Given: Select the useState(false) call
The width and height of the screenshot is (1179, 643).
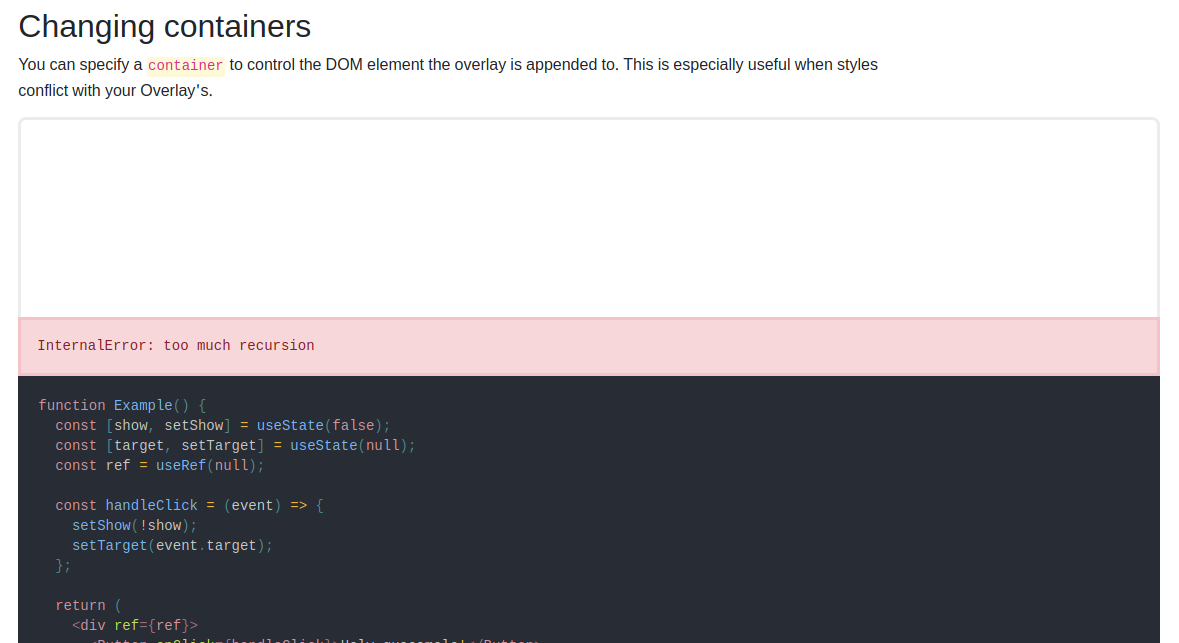Looking at the screenshot, I should pyautogui.click(x=320, y=425).
